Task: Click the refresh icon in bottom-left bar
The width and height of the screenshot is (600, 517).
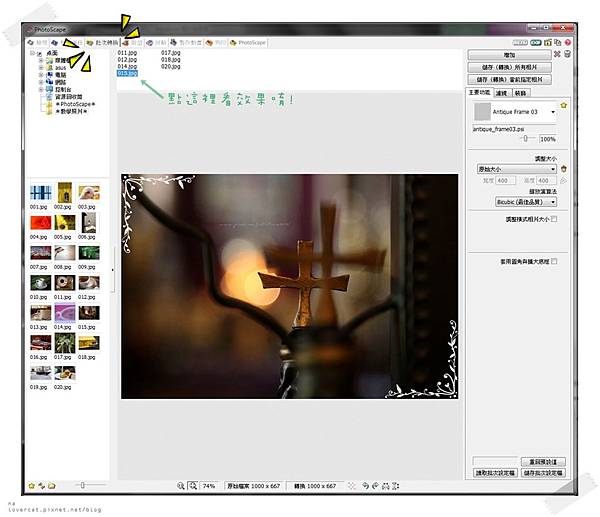Action: click(41, 486)
